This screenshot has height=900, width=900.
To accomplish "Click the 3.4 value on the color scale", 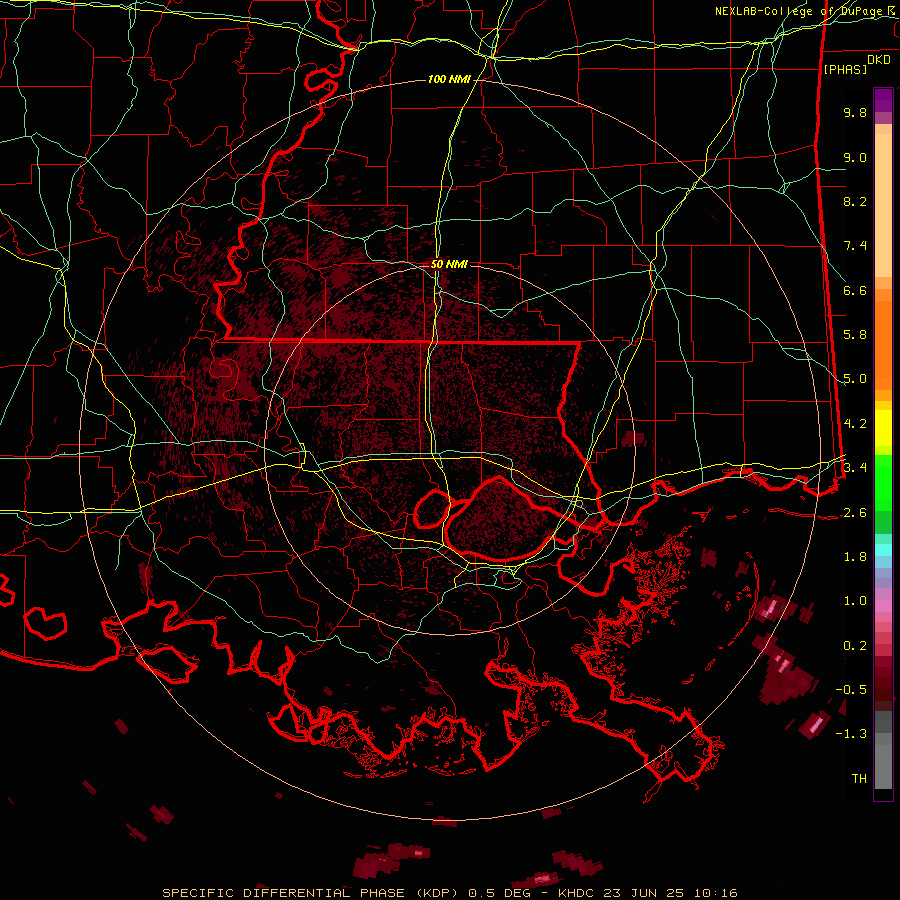I will click(x=855, y=467).
